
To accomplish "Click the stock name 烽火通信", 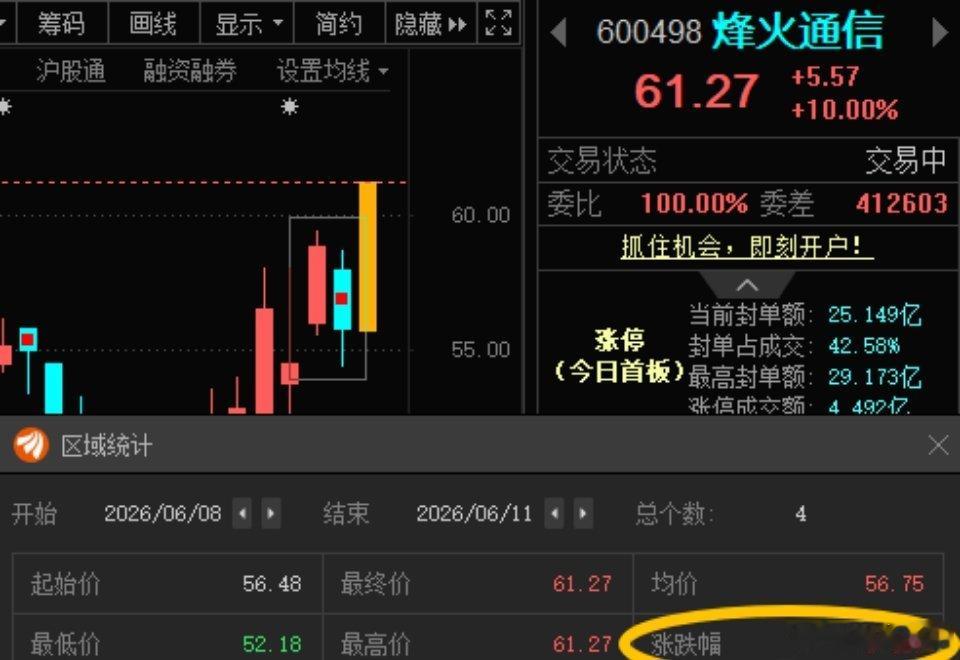I will [798, 30].
